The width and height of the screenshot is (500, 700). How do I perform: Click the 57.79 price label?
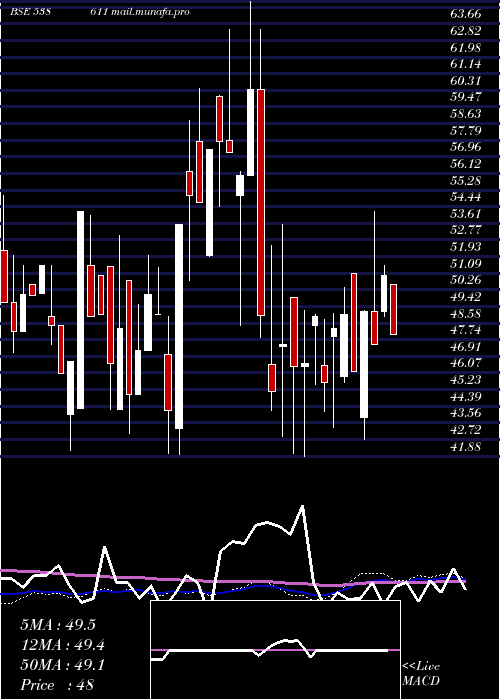pyautogui.click(x=466, y=130)
